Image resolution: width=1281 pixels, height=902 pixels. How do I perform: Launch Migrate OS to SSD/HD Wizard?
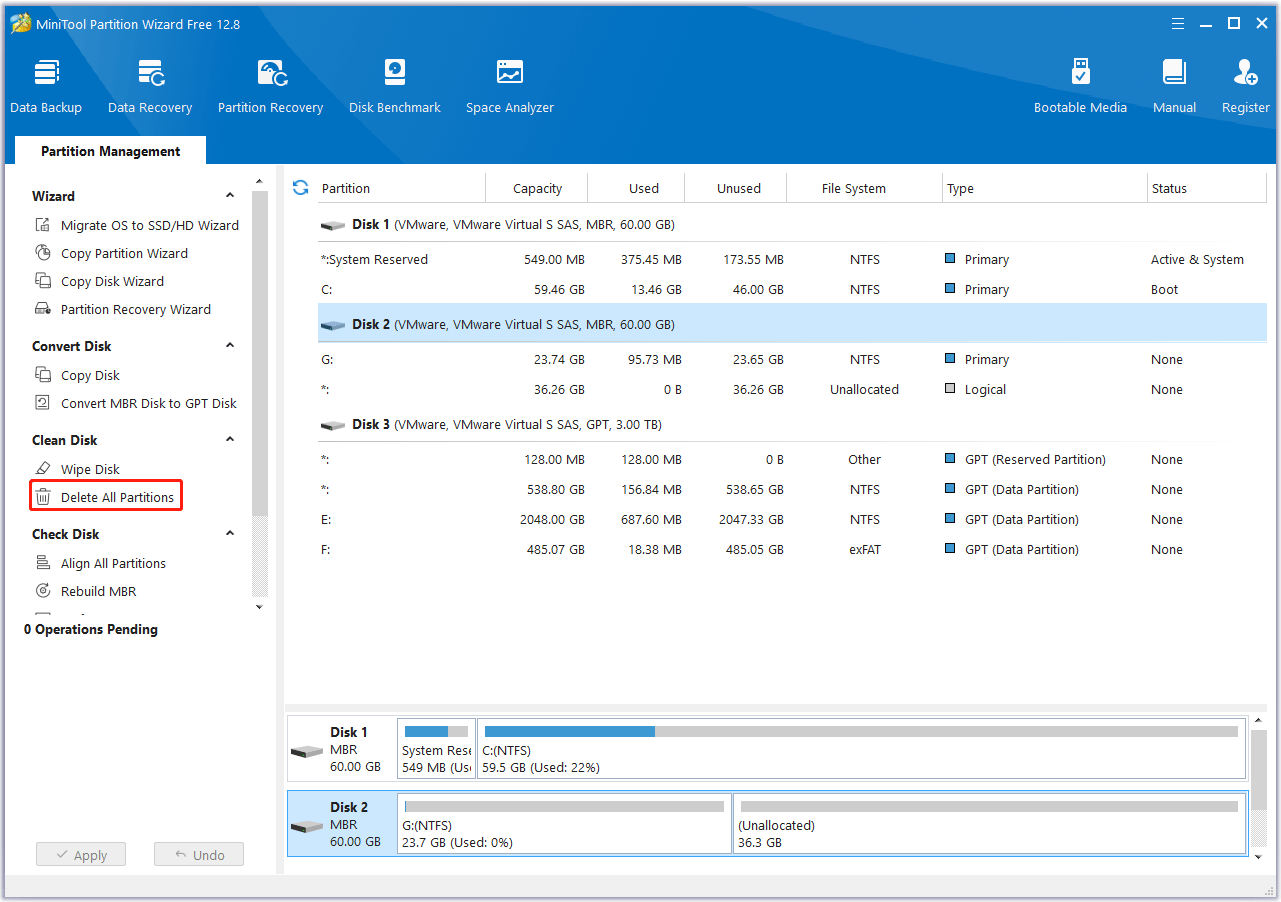point(137,225)
